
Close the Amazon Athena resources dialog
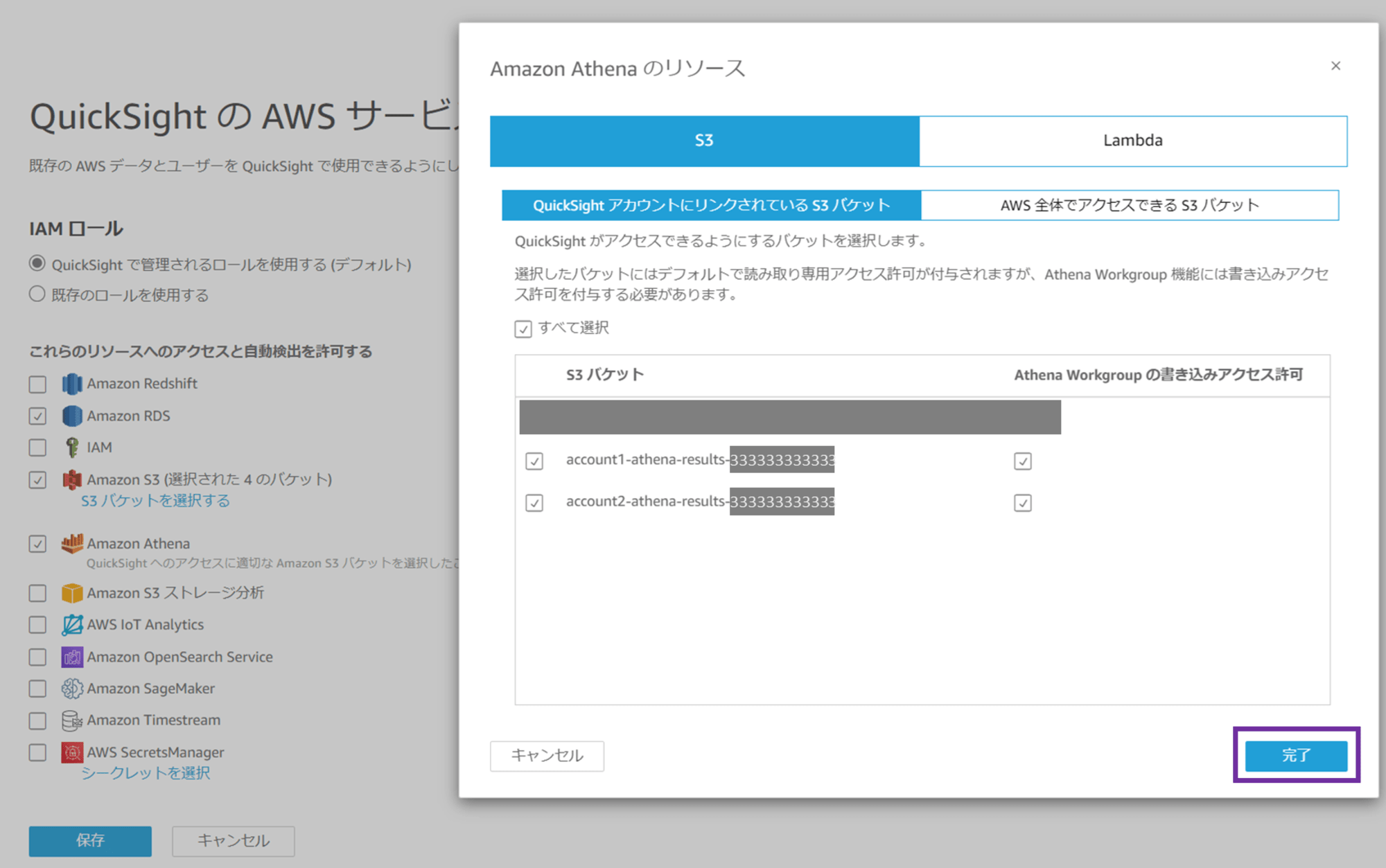point(1335,66)
